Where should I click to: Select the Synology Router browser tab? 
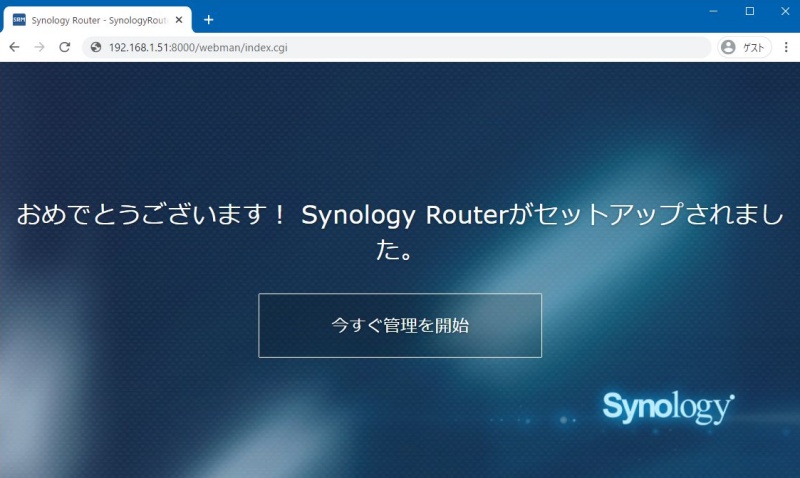(98, 20)
